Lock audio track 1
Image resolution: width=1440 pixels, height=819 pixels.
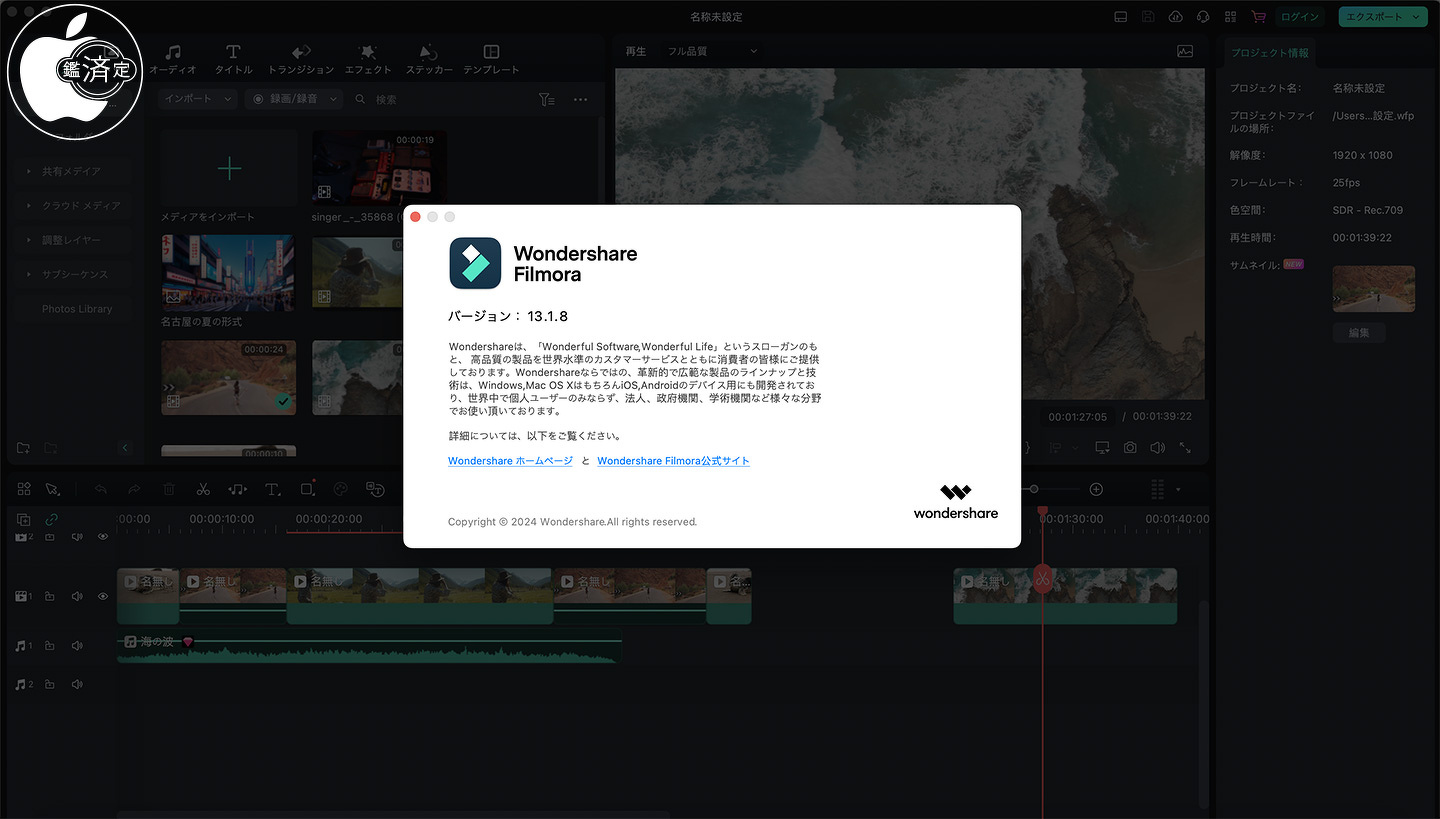50,646
